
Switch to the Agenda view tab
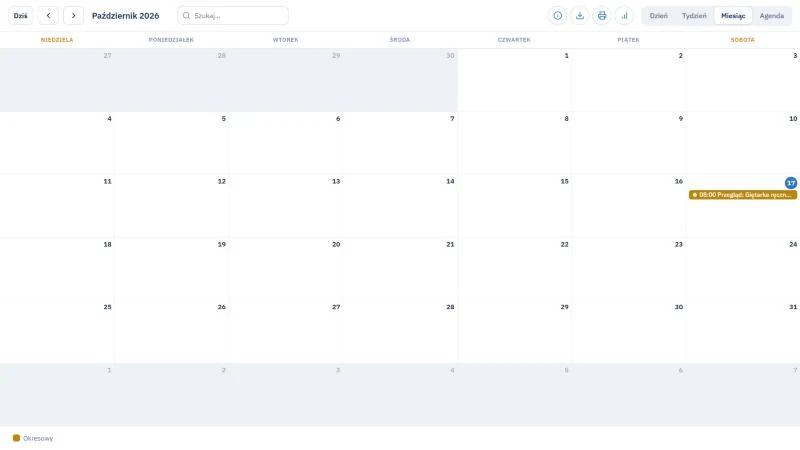[x=771, y=16]
